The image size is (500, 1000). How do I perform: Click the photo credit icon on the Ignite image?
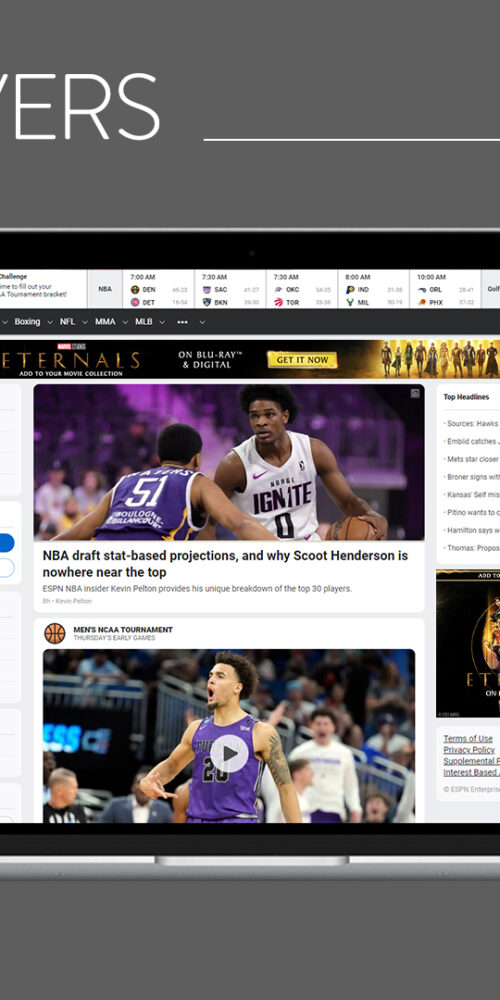415,393
